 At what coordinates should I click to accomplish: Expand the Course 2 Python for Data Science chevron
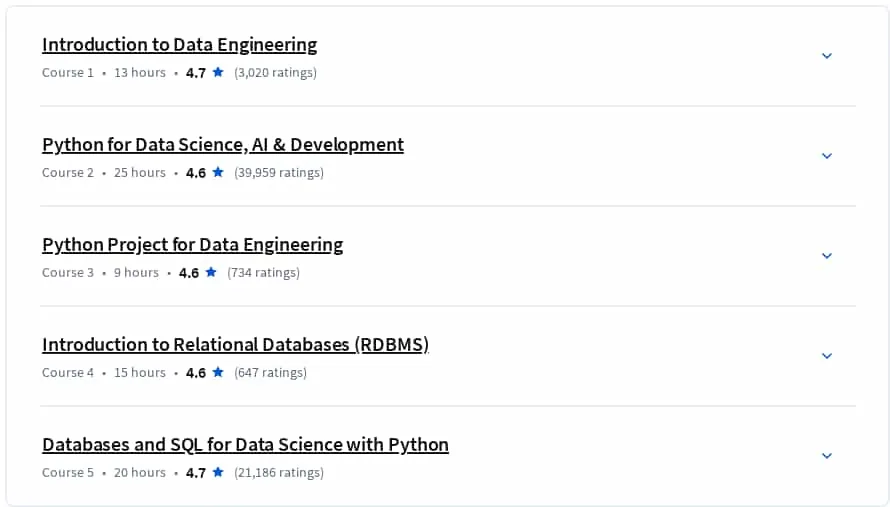pos(827,156)
